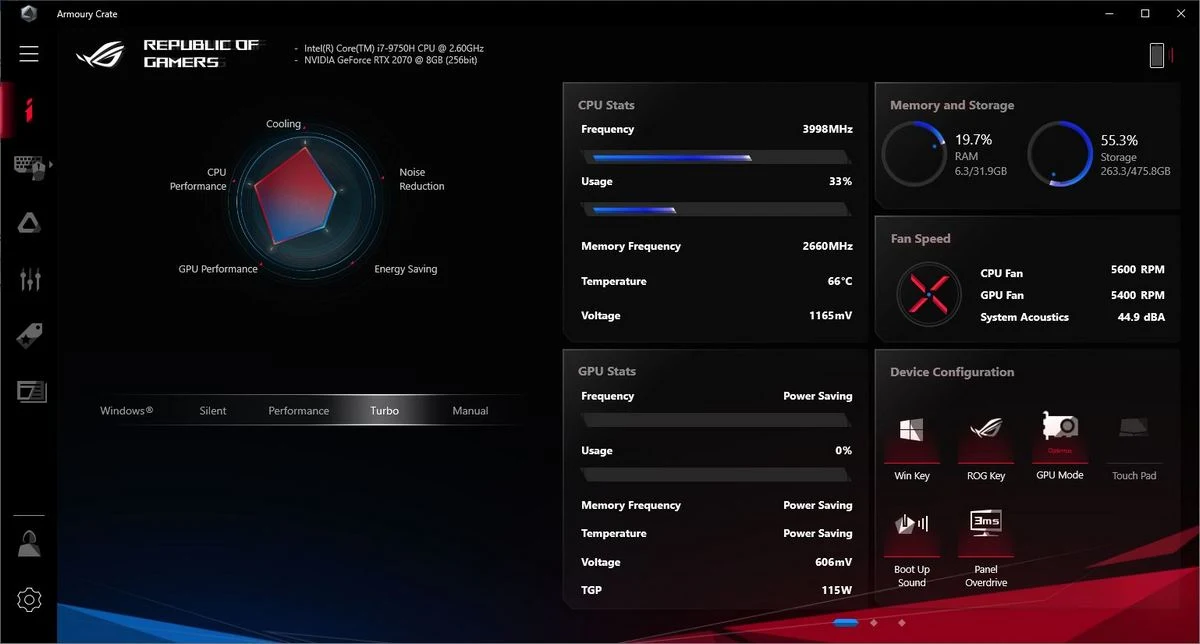
Task: Open the Devices sidebar icon
Action: coord(30,167)
